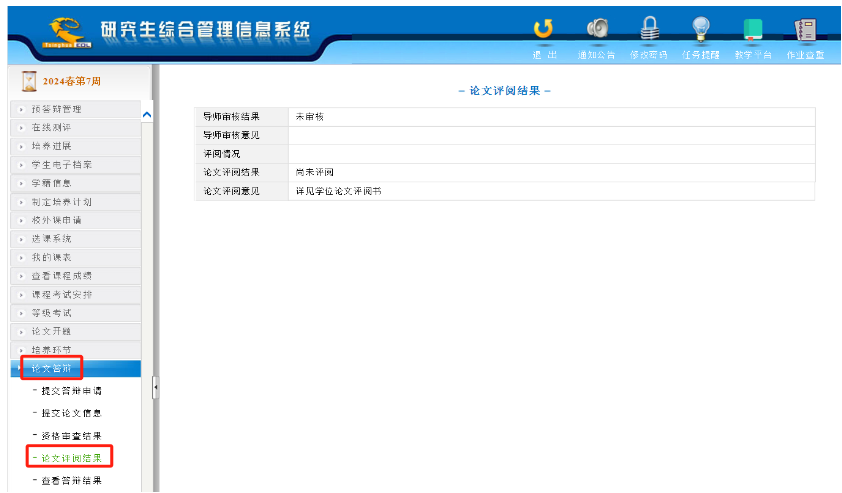Click the 作业查重 notebook icon
Viewport: 842px width, 493px height.
pos(805,29)
